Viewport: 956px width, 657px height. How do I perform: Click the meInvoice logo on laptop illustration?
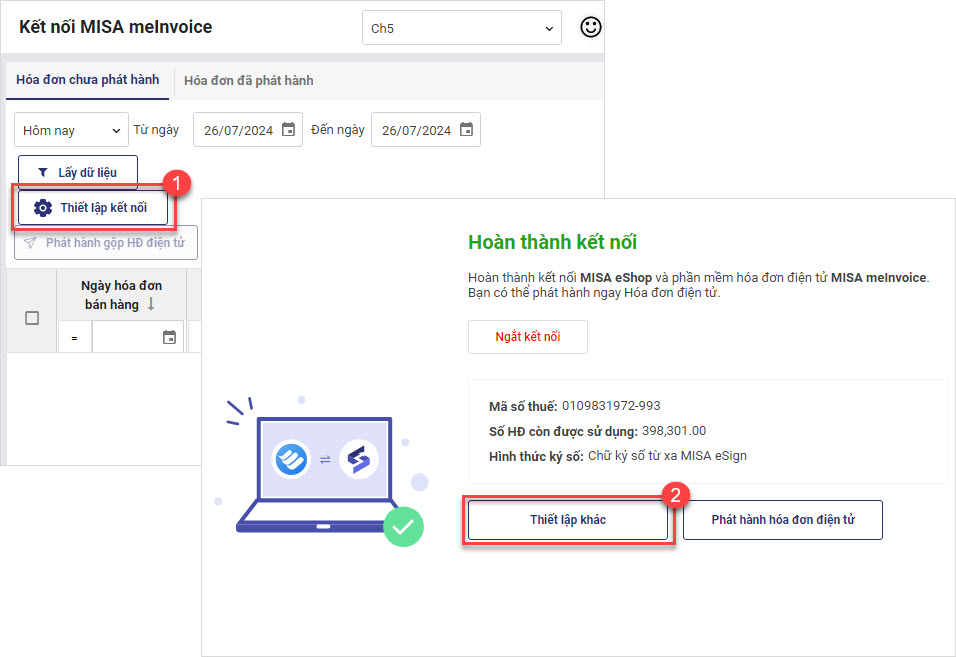(x=358, y=458)
